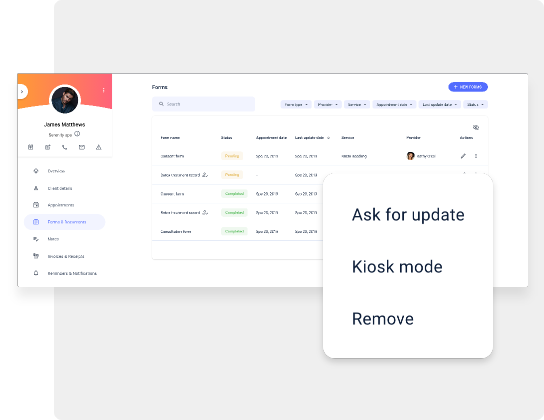
Task: Click the blue New forms button
Action: 468,87
